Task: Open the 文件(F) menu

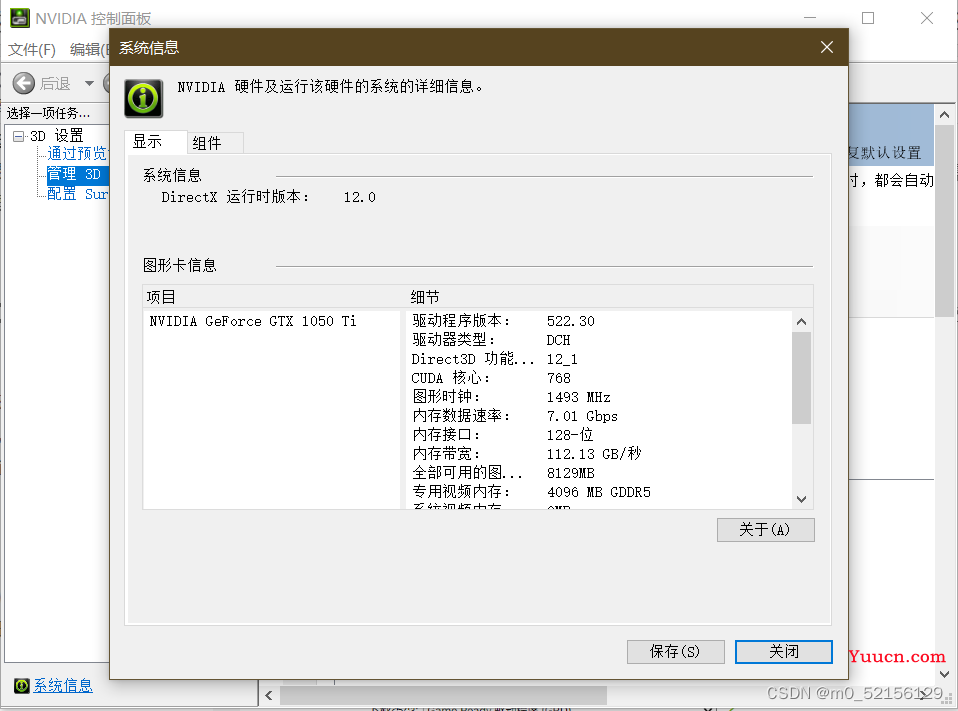Action: (x=32, y=49)
